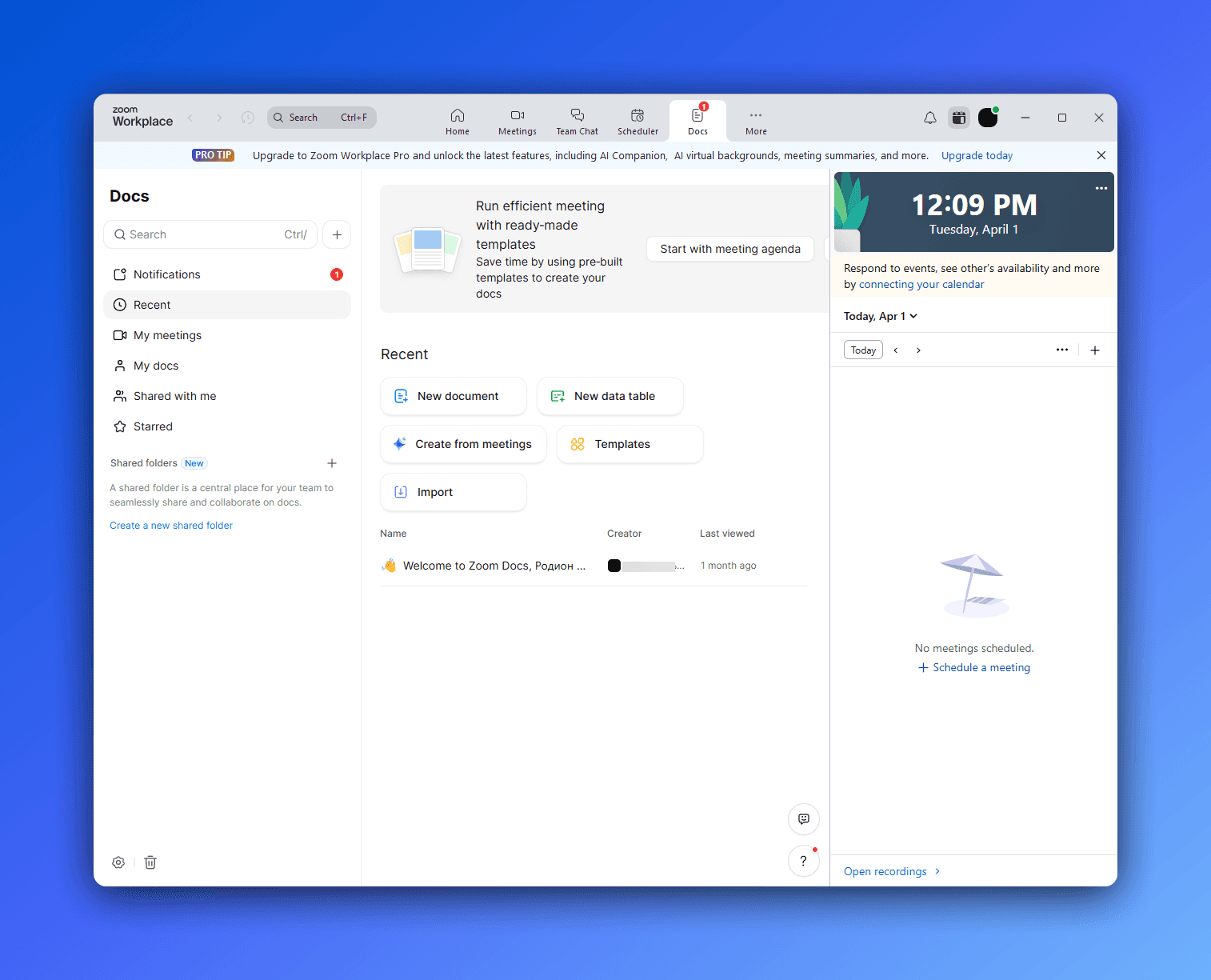Click the connecting your calendar link
This screenshot has width=1211, height=980.
pyautogui.click(x=921, y=285)
